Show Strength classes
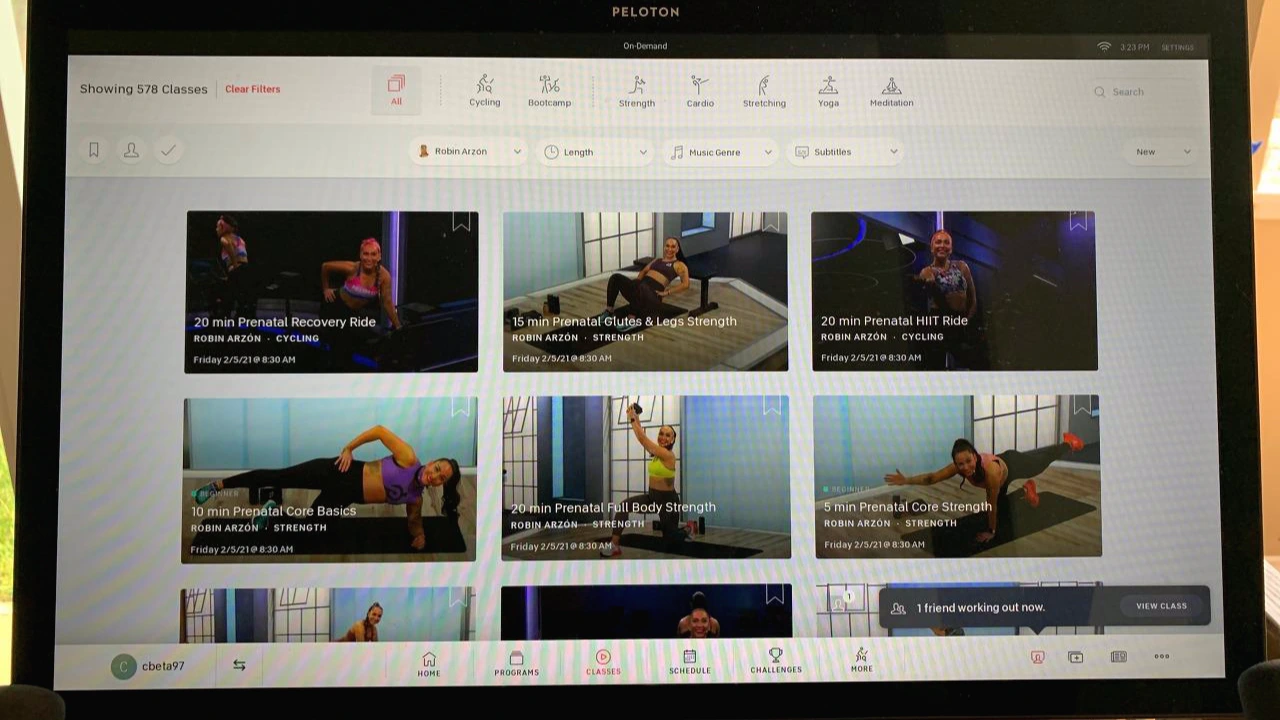 637,91
